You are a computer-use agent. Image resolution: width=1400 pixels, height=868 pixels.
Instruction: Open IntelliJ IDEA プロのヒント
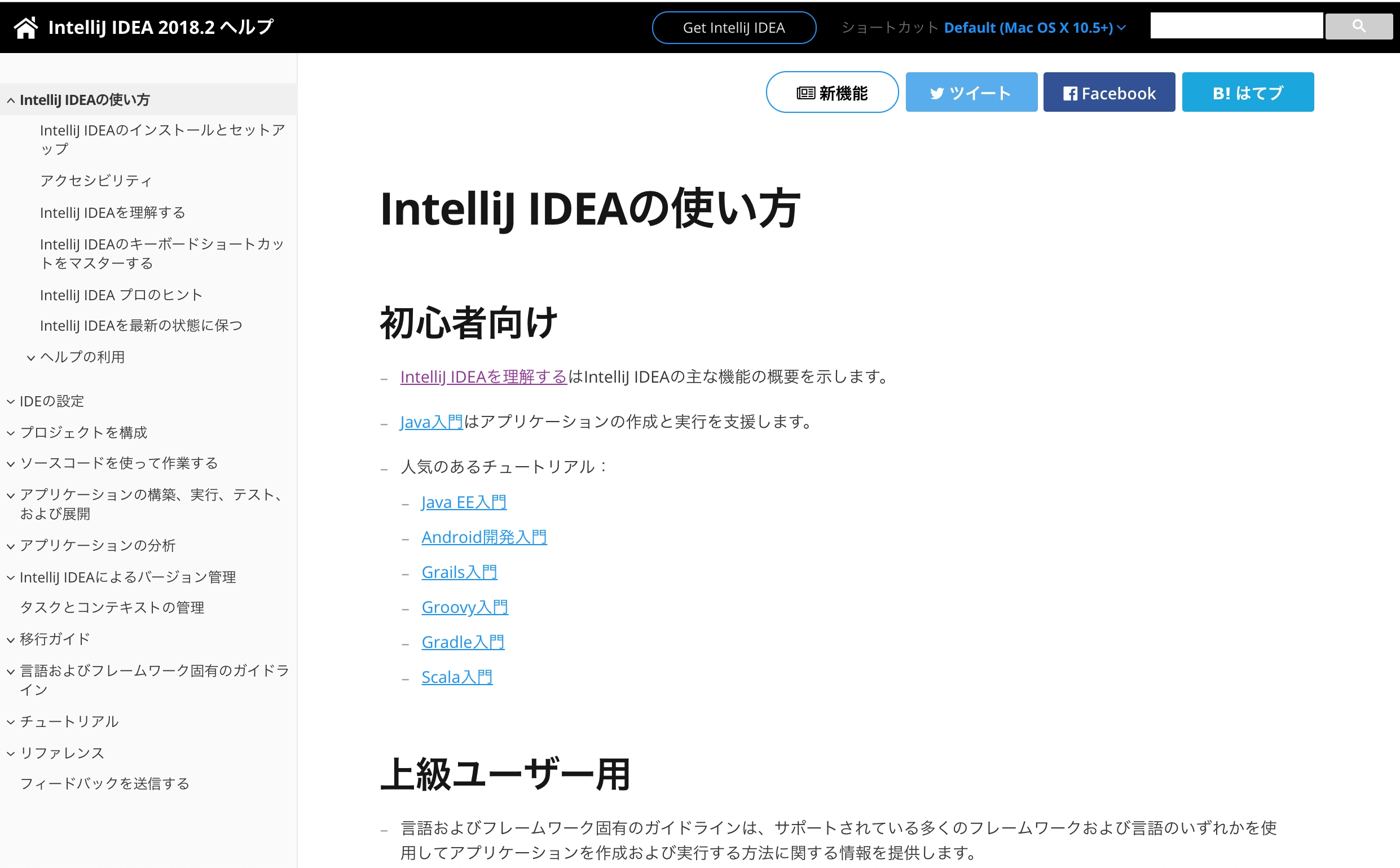pyautogui.click(x=121, y=295)
